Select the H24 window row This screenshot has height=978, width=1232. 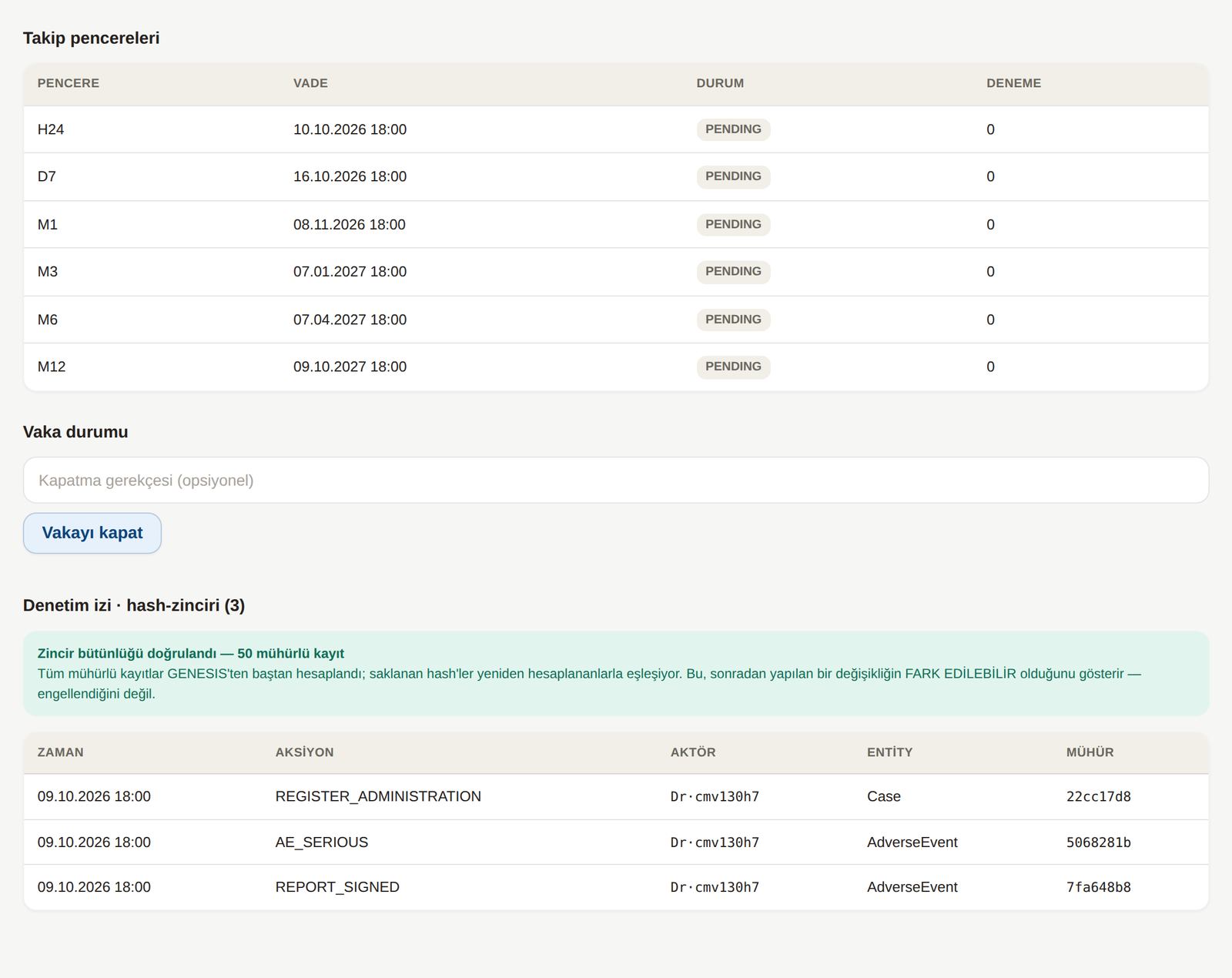pyautogui.click(x=616, y=129)
